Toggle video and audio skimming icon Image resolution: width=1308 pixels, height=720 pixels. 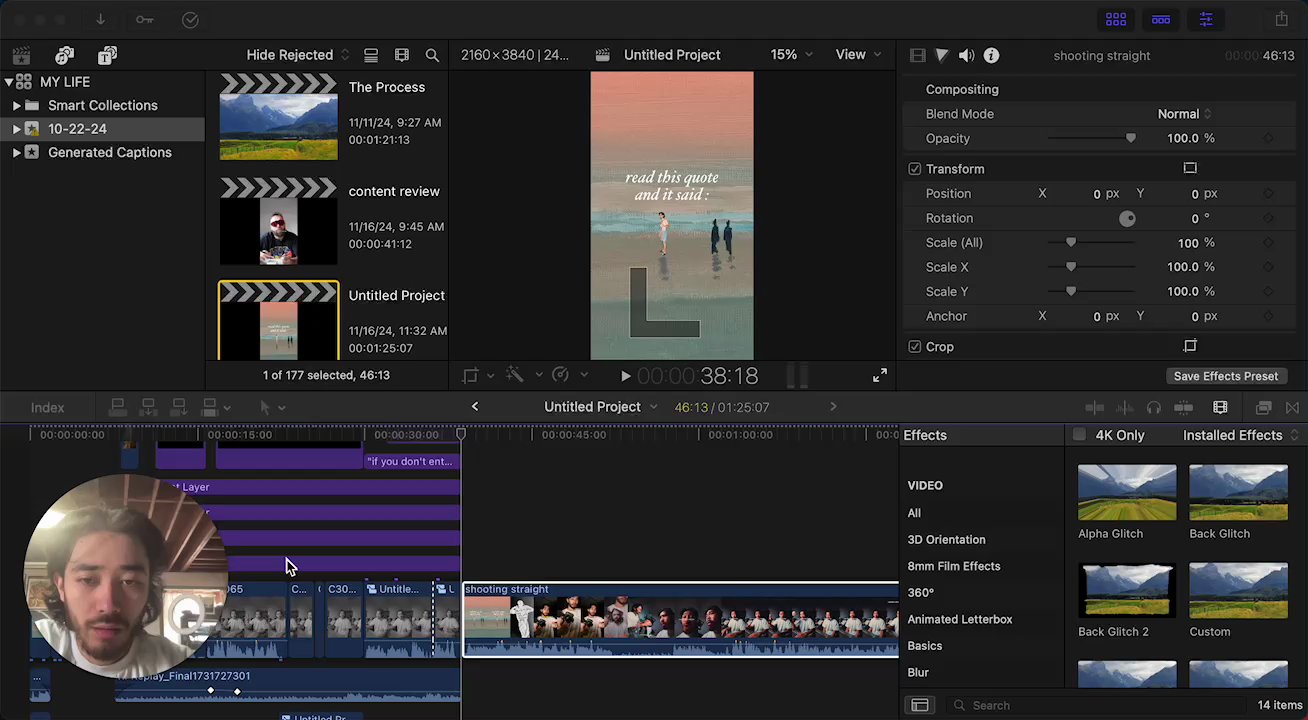click(x=1095, y=408)
